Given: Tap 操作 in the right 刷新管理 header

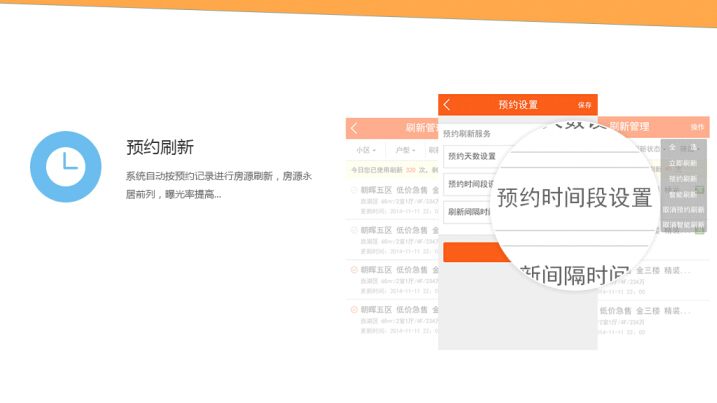Looking at the screenshot, I should pos(697,127).
